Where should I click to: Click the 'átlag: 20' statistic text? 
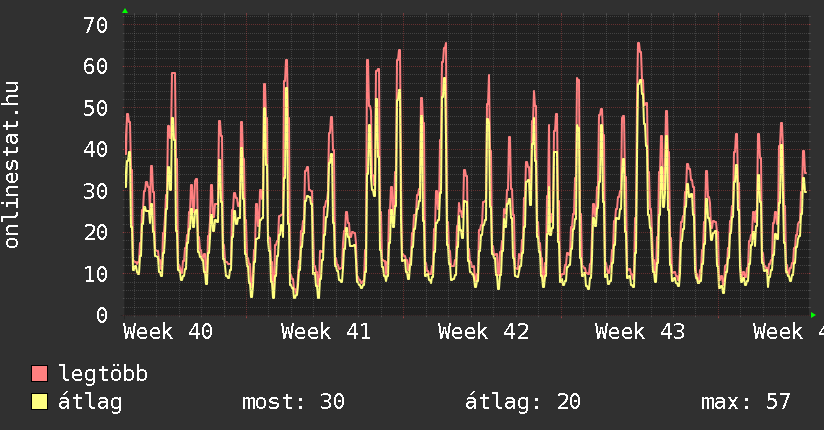(x=523, y=402)
